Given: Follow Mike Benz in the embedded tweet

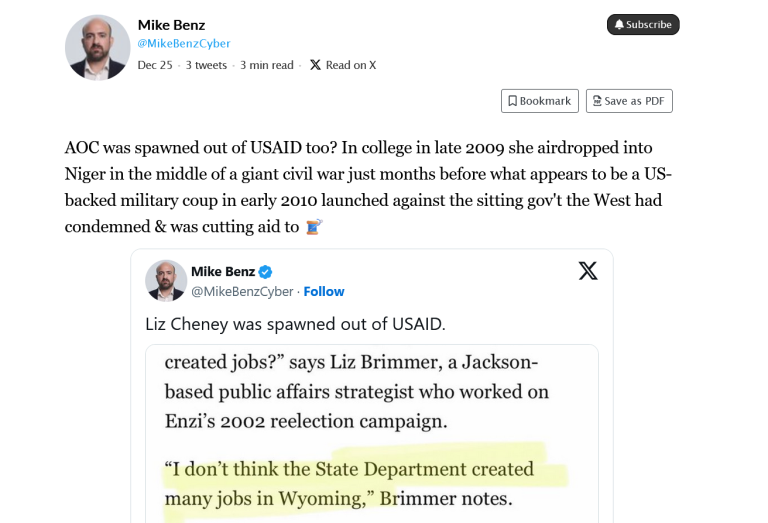Looking at the screenshot, I should pos(324,291).
